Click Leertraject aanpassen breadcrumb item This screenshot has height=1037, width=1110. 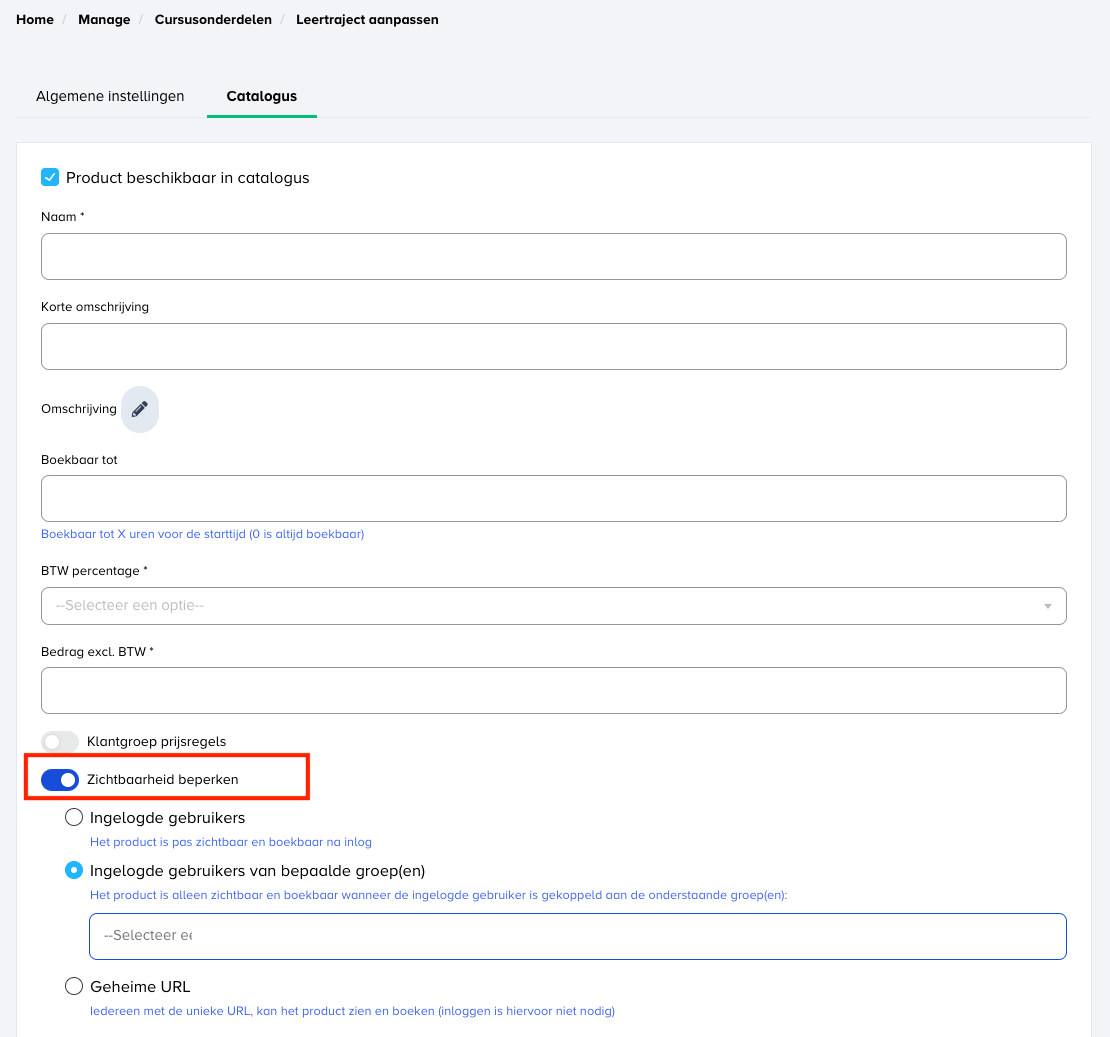pos(367,20)
